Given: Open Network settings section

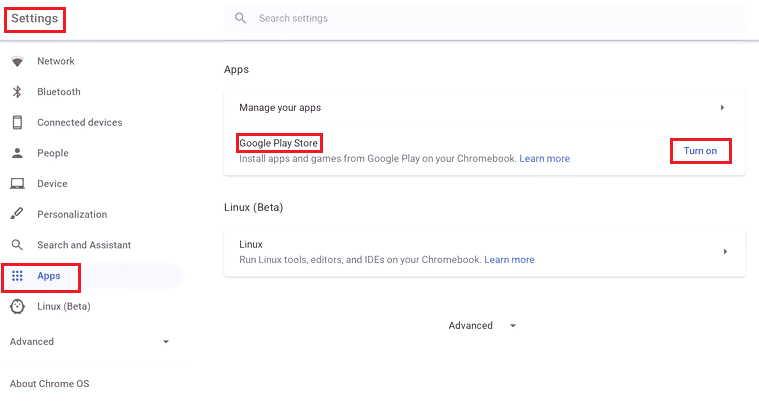Looking at the screenshot, I should click(x=56, y=61).
